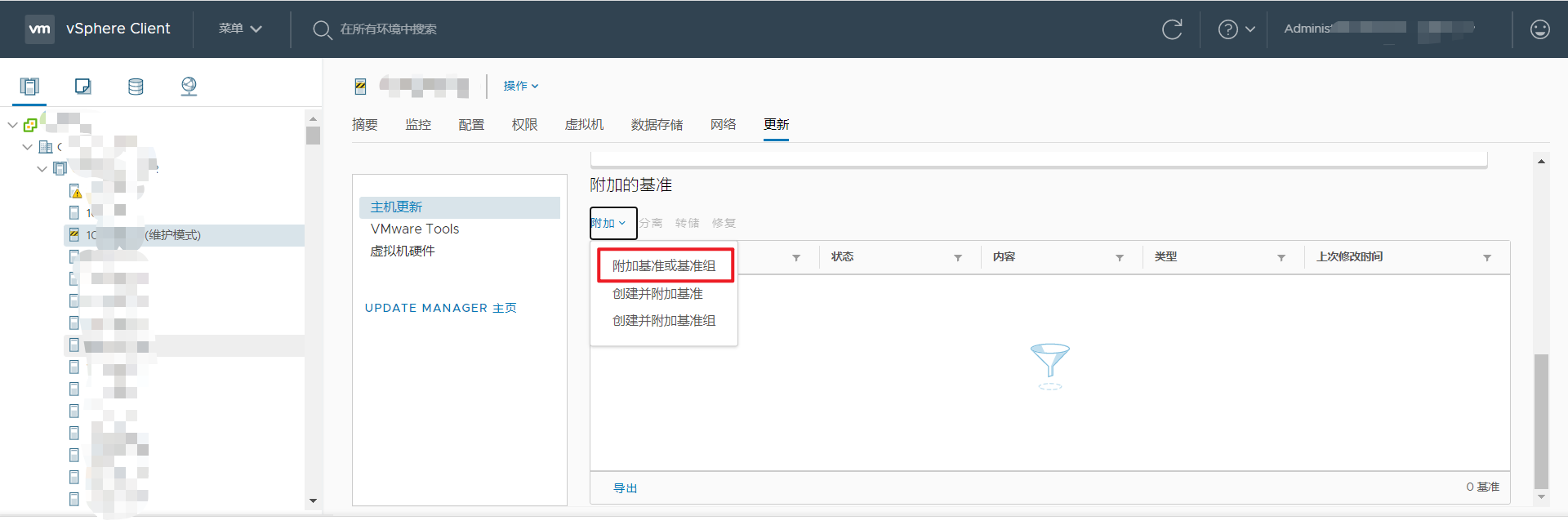1568x525 pixels.
Task: Choose 附加基准或基准组 from the menu
Action: 665,265
